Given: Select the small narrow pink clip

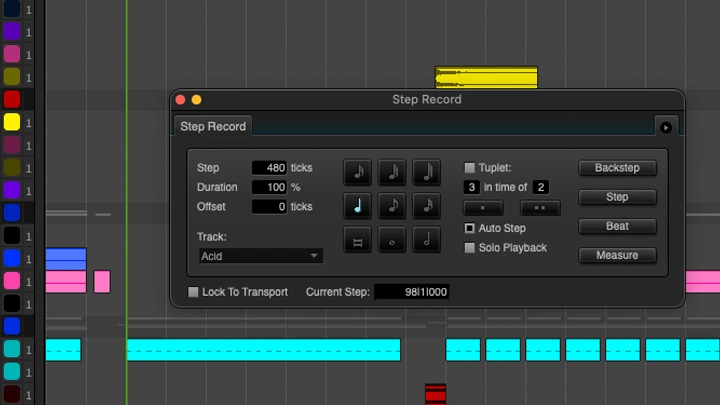Looking at the screenshot, I should coord(102,281).
